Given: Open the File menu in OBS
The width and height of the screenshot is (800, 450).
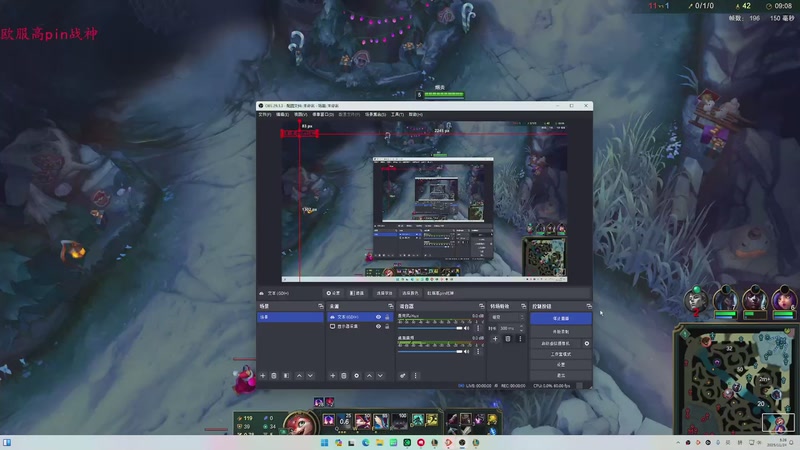Looking at the screenshot, I should tap(264, 114).
